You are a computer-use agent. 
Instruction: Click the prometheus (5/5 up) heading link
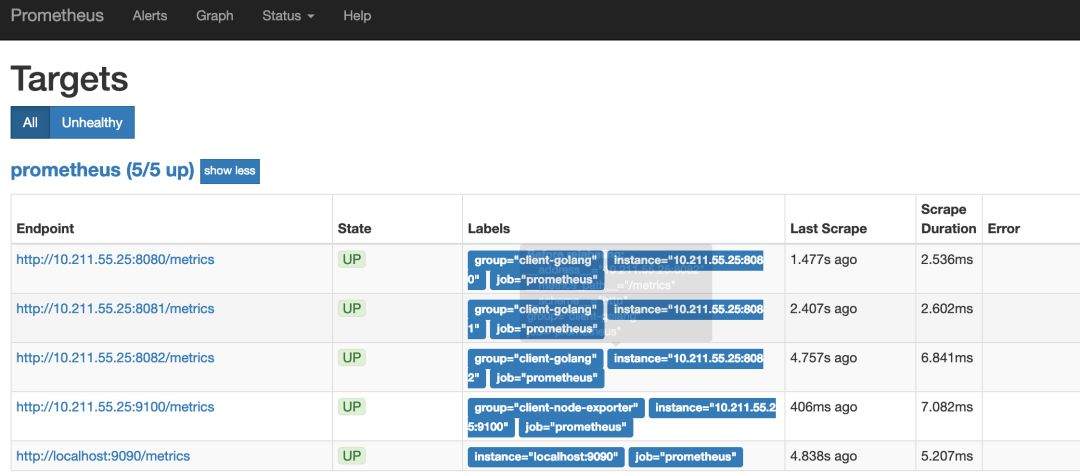pyautogui.click(x=102, y=170)
